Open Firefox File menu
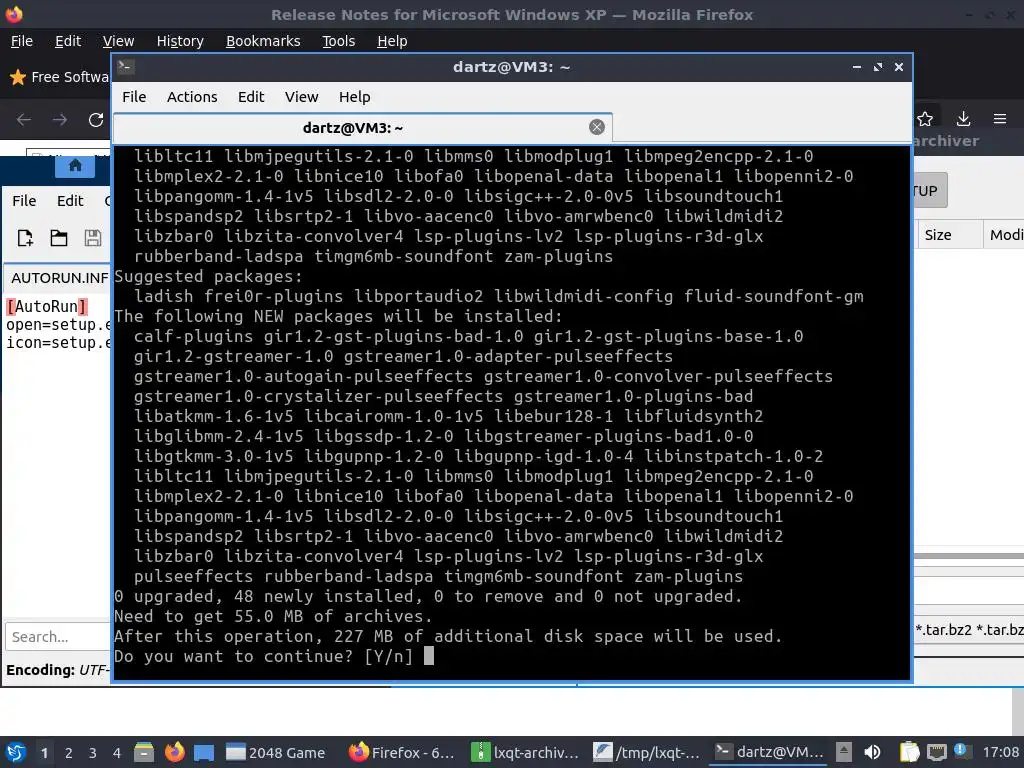This screenshot has width=1024, height=768. 22,41
